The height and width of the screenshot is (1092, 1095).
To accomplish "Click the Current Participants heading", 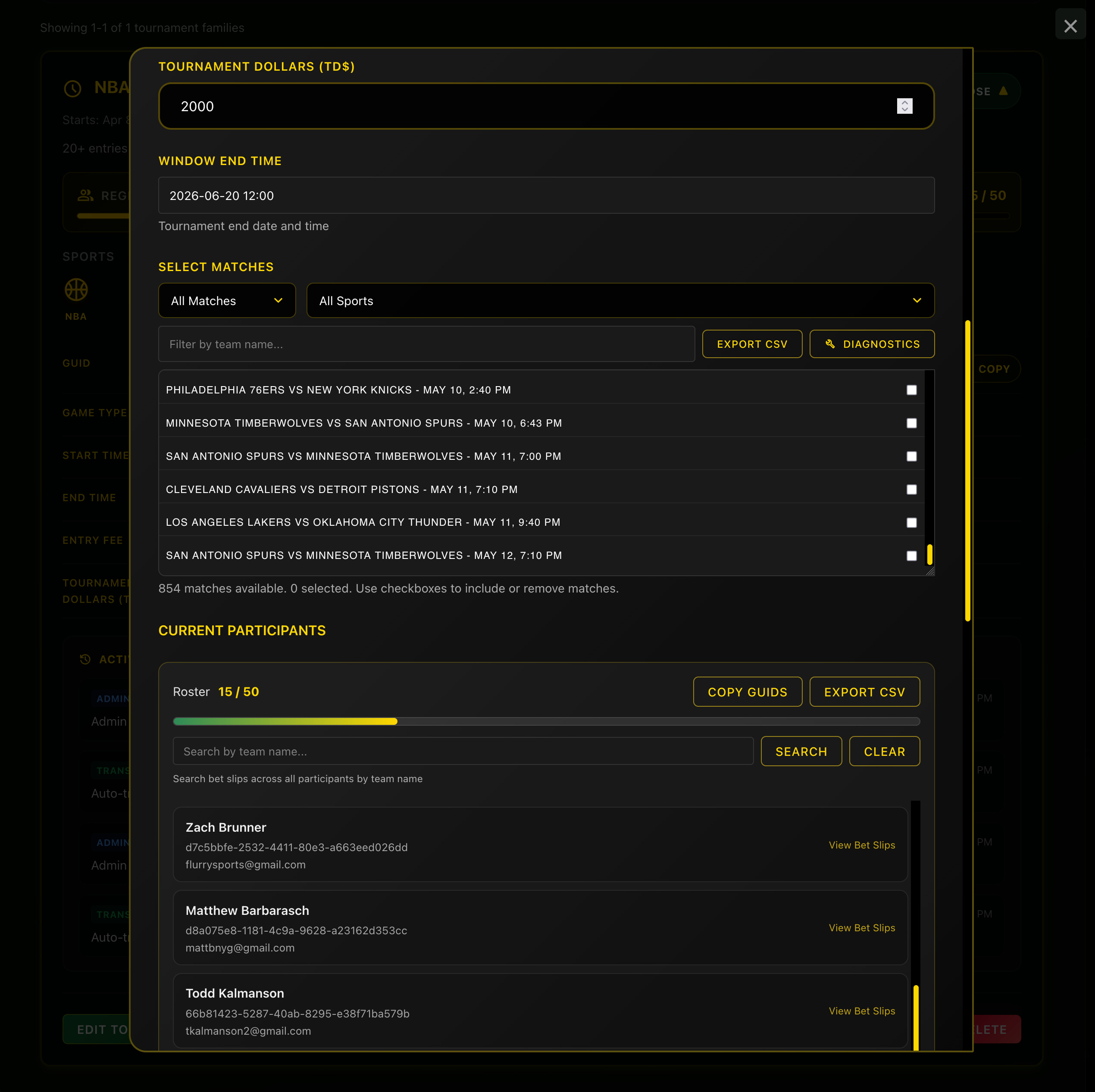I will point(242,631).
